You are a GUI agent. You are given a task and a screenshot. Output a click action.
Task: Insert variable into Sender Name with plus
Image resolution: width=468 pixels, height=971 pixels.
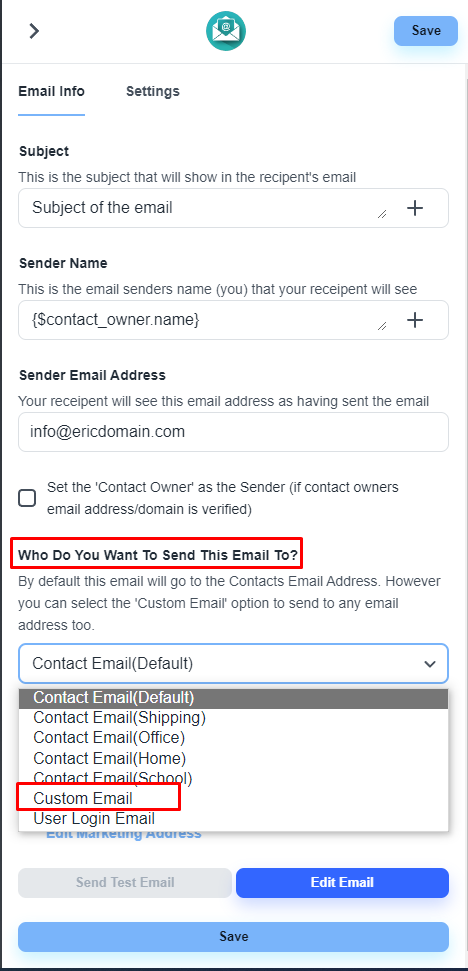point(415,320)
